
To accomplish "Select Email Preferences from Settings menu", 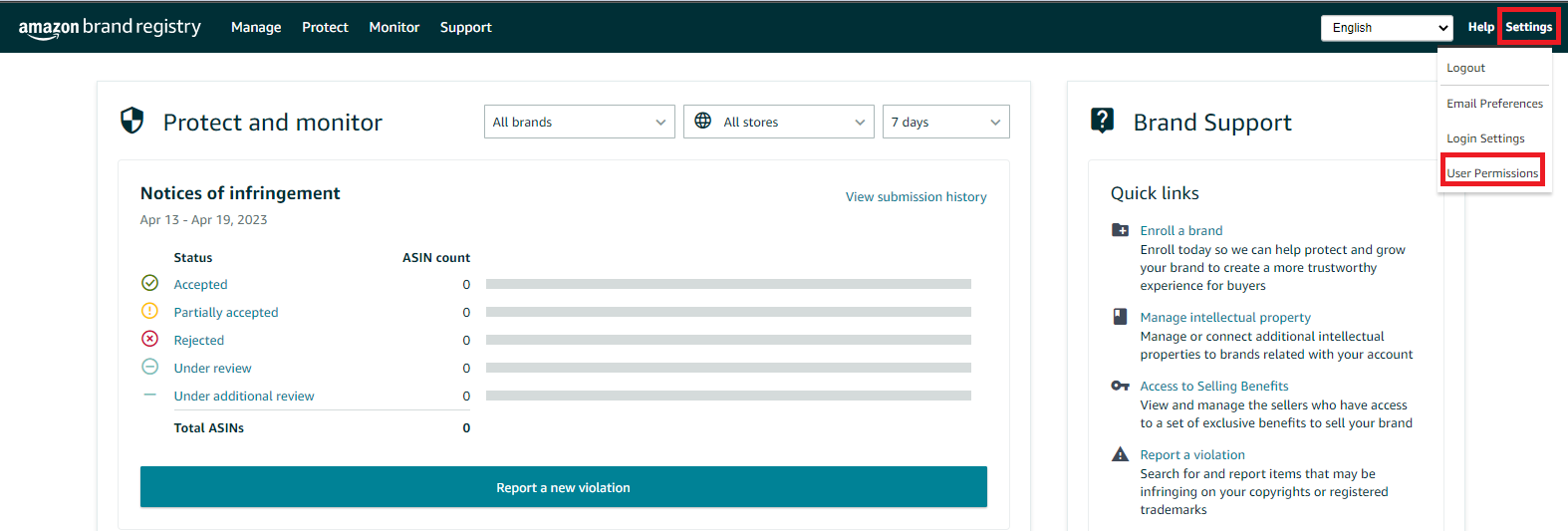I will 1494,104.
